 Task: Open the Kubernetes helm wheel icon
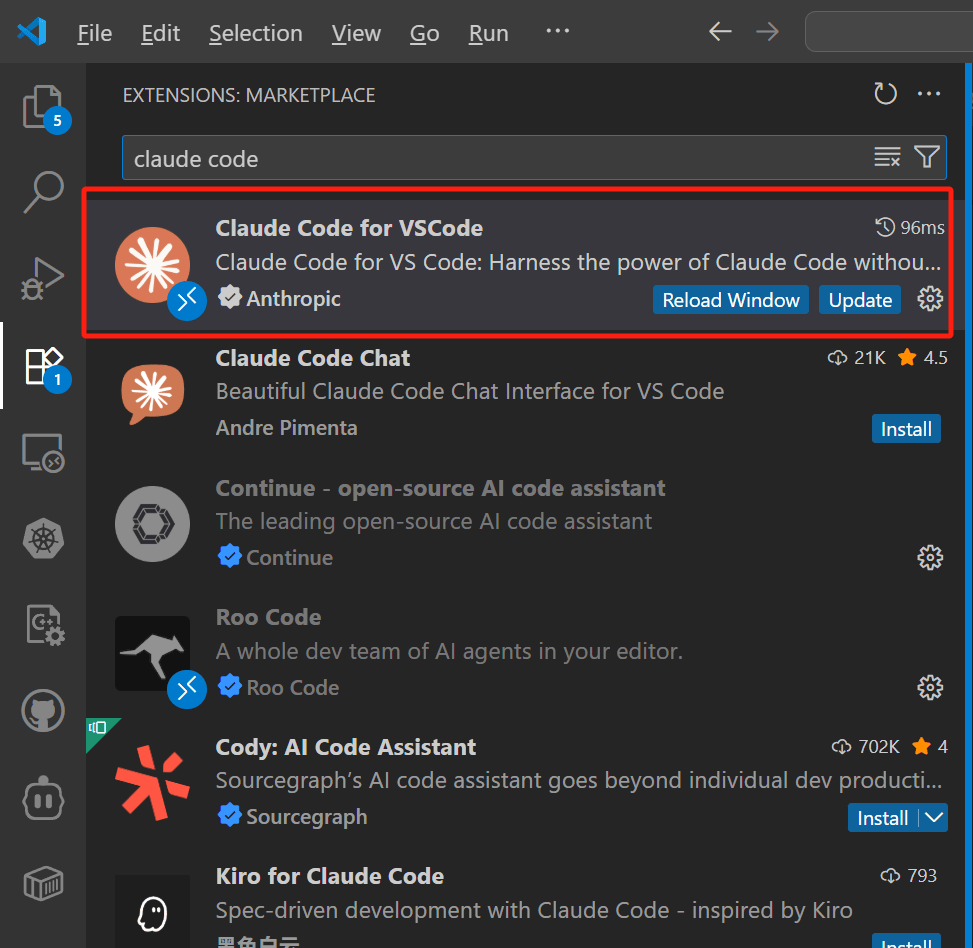coord(43,539)
